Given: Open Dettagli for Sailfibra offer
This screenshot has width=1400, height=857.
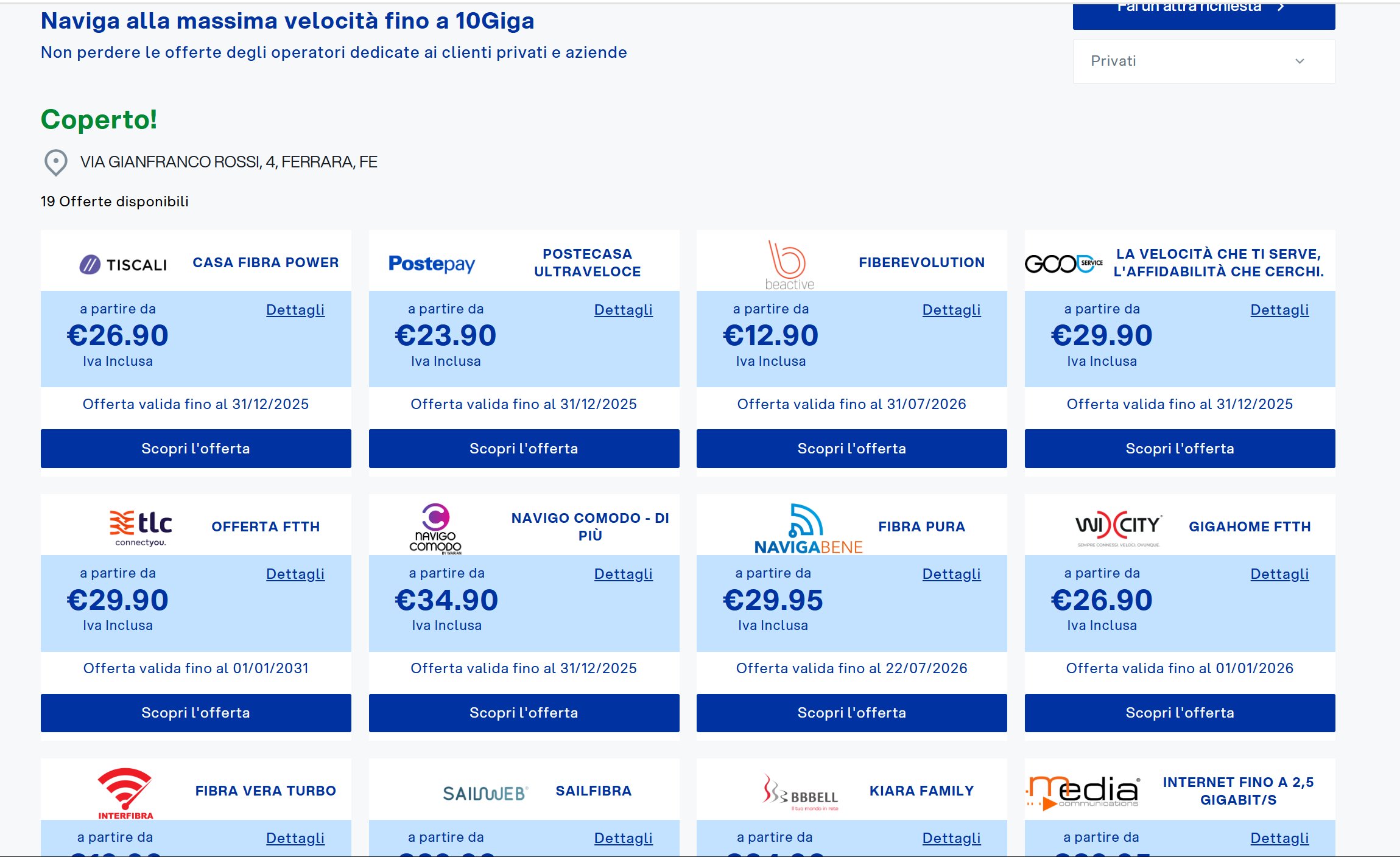Looking at the screenshot, I should 623,838.
